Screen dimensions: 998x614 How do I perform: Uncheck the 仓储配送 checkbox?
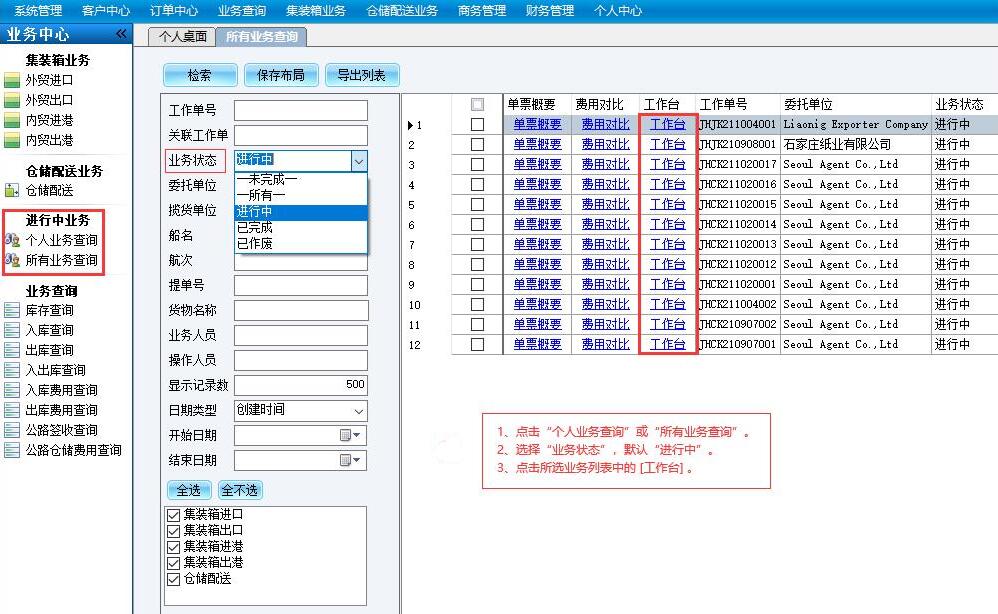(x=174, y=579)
